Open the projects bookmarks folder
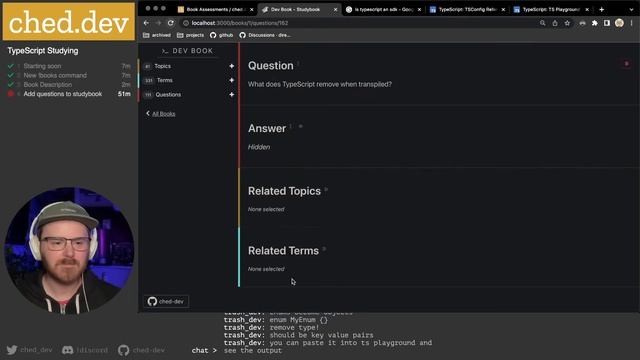The height and width of the screenshot is (360, 640). click(x=190, y=36)
